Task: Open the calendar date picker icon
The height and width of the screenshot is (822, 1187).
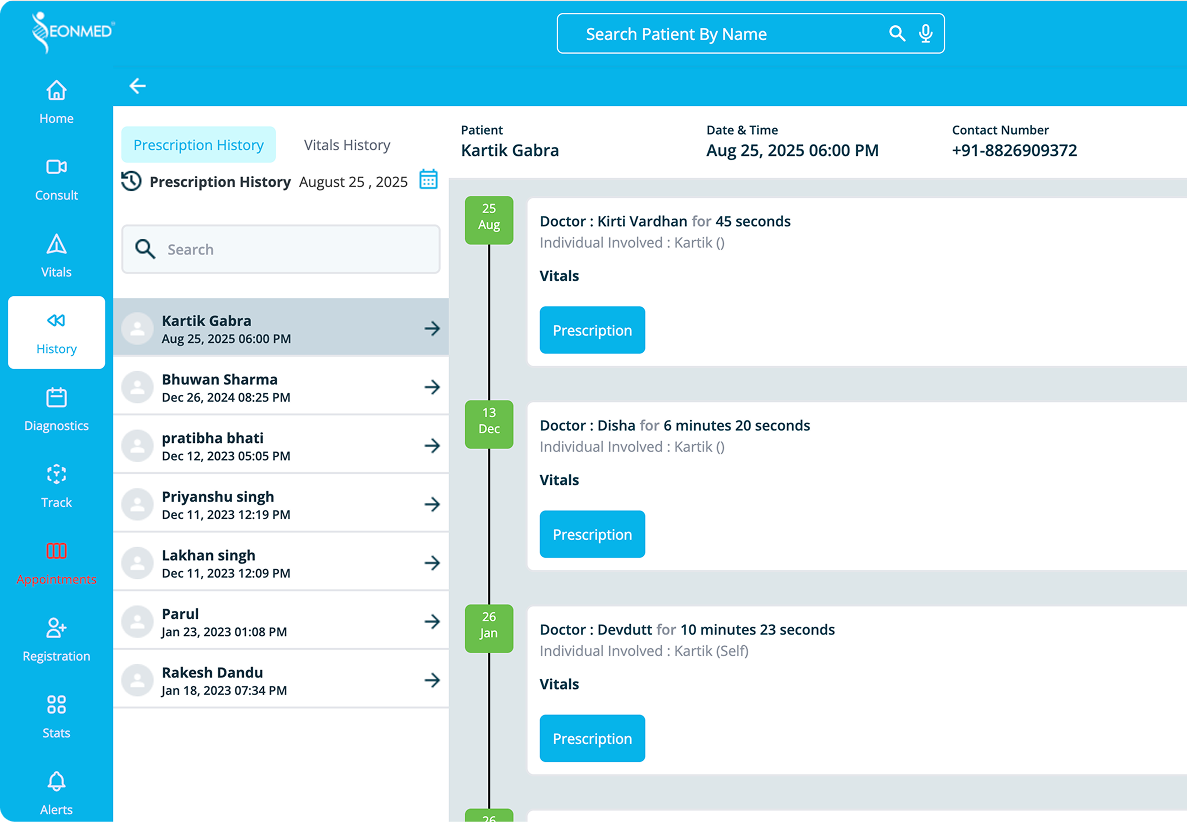Action: (x=428, y=179)
